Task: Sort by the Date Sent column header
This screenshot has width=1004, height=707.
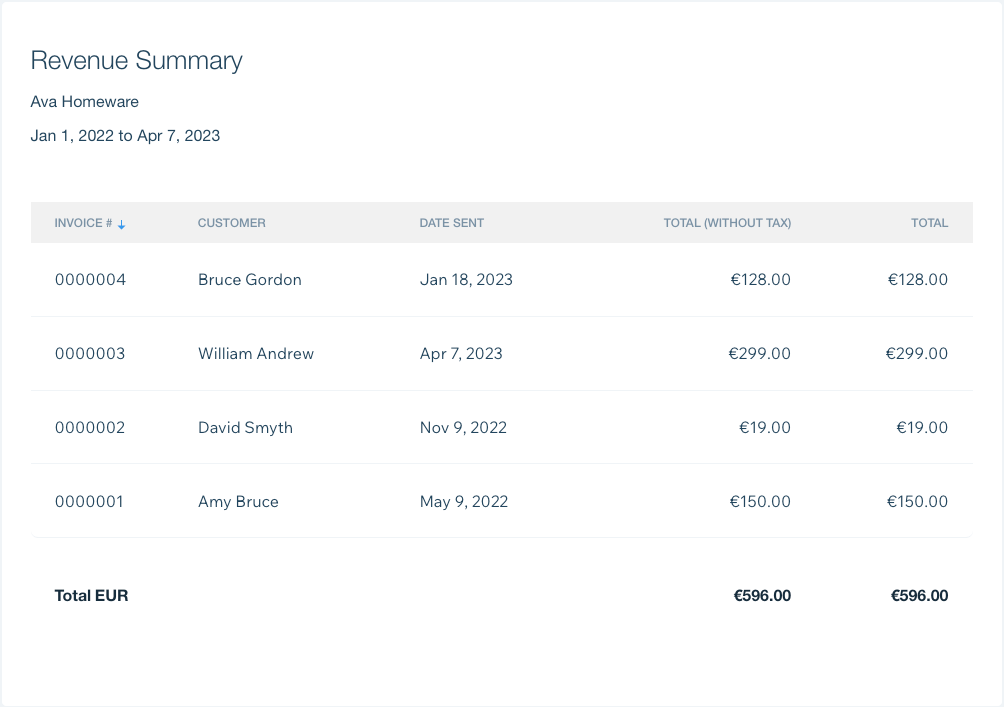Action: coord(451,223)
